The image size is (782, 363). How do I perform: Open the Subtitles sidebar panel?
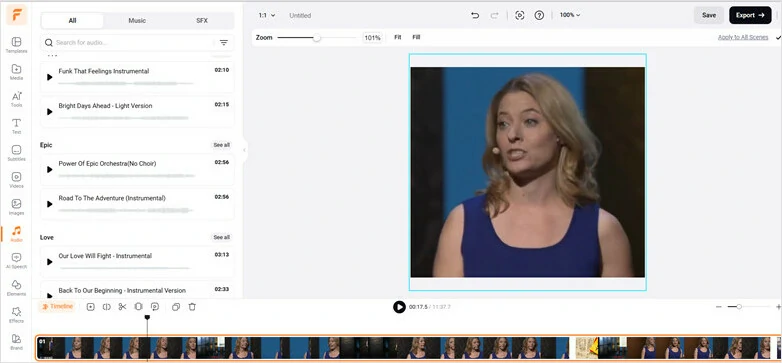click(16, 153)
